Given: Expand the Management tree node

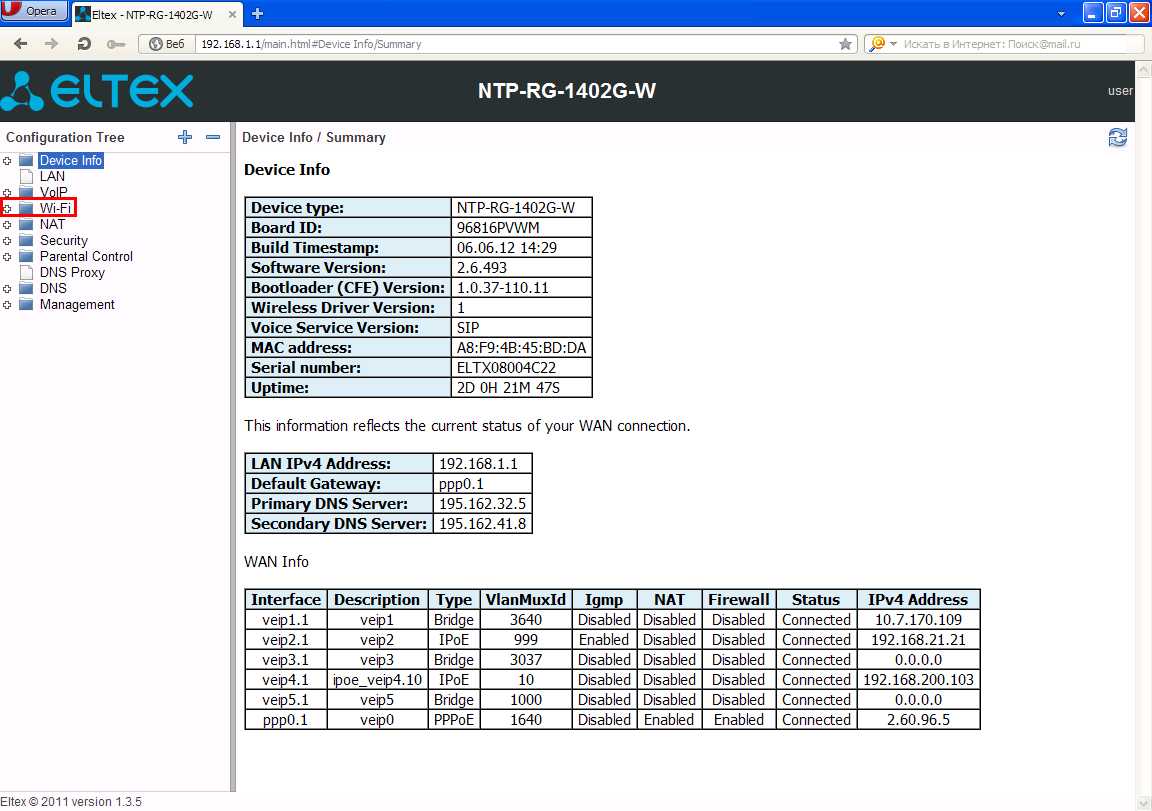Looking at the screenshot, I should (8, 304).
